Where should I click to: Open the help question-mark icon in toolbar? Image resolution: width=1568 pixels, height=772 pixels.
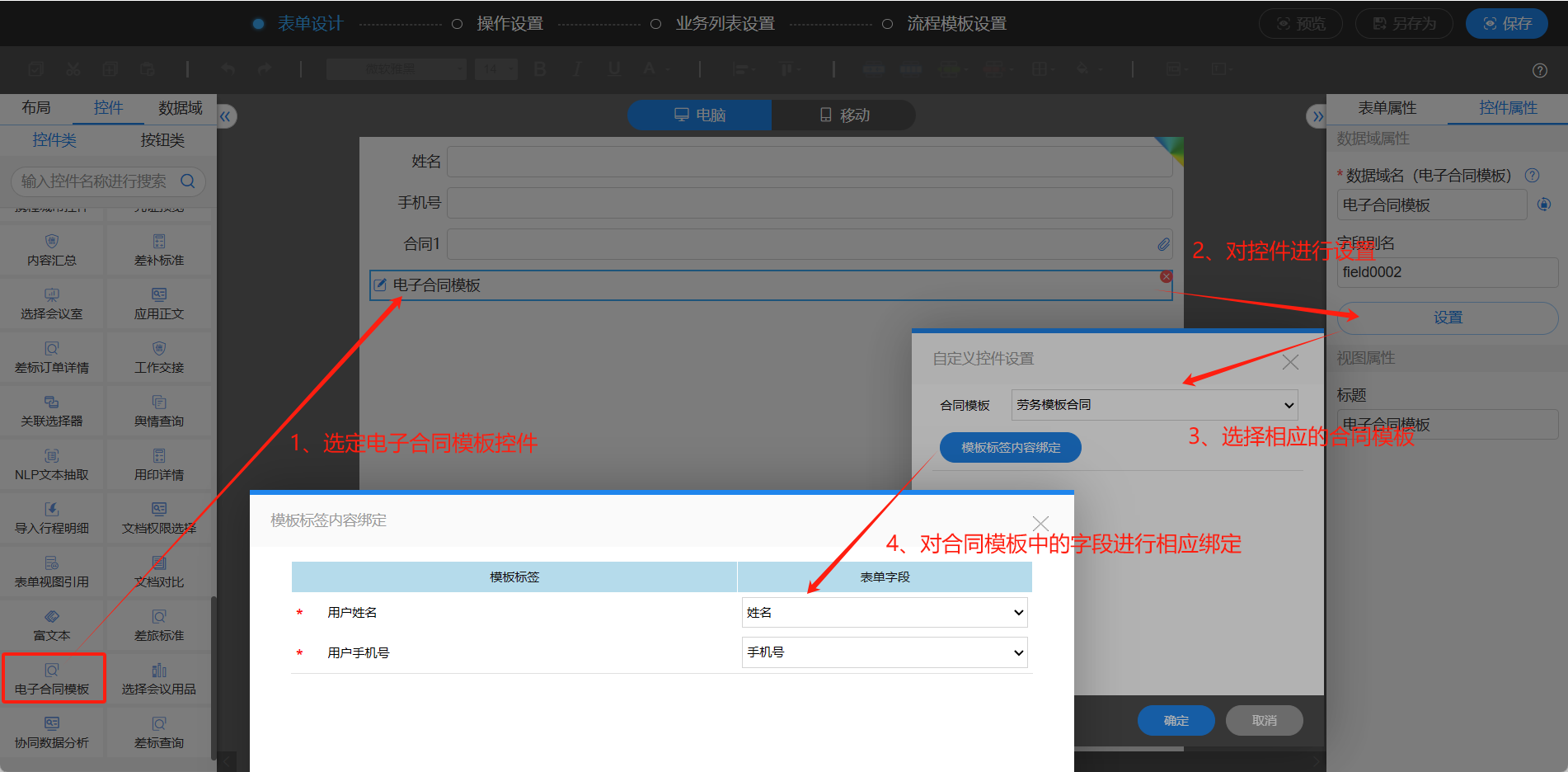click(1539, 71)
